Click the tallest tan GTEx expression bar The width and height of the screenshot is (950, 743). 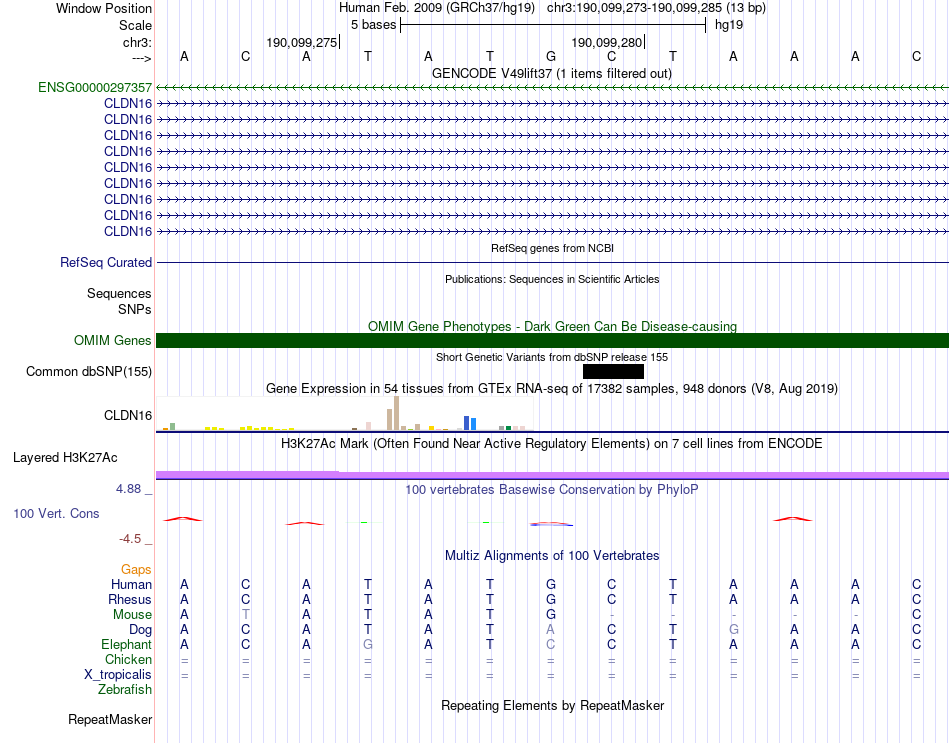(x=396, y=413)
